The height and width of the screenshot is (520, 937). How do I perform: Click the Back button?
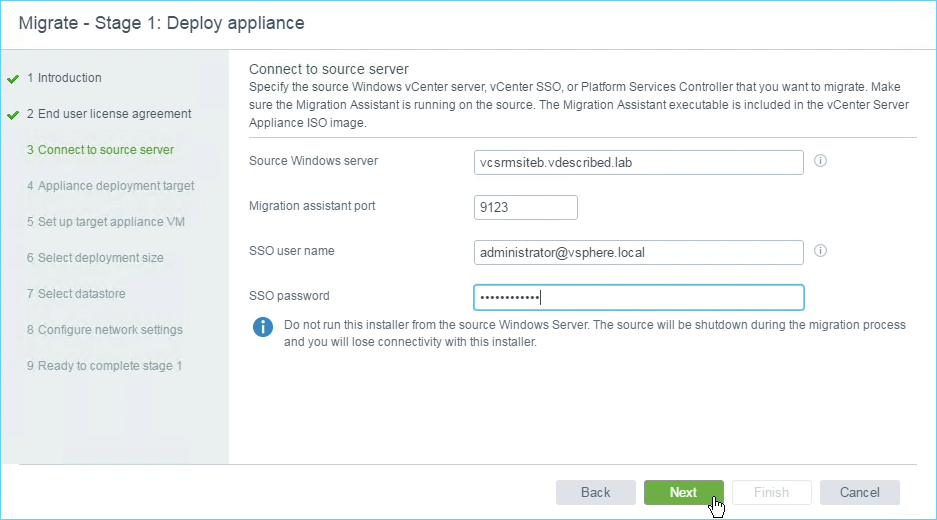596,493
